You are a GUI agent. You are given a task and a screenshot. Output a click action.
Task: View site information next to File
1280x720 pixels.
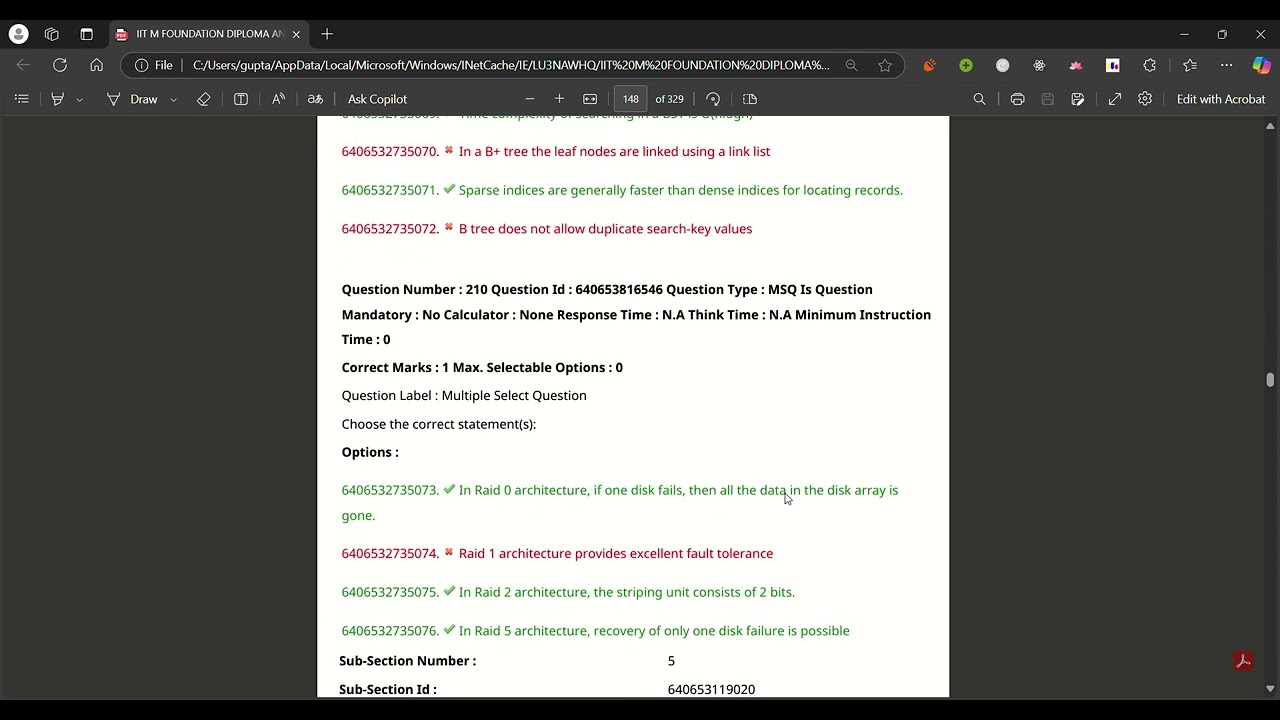pos(142,65)
